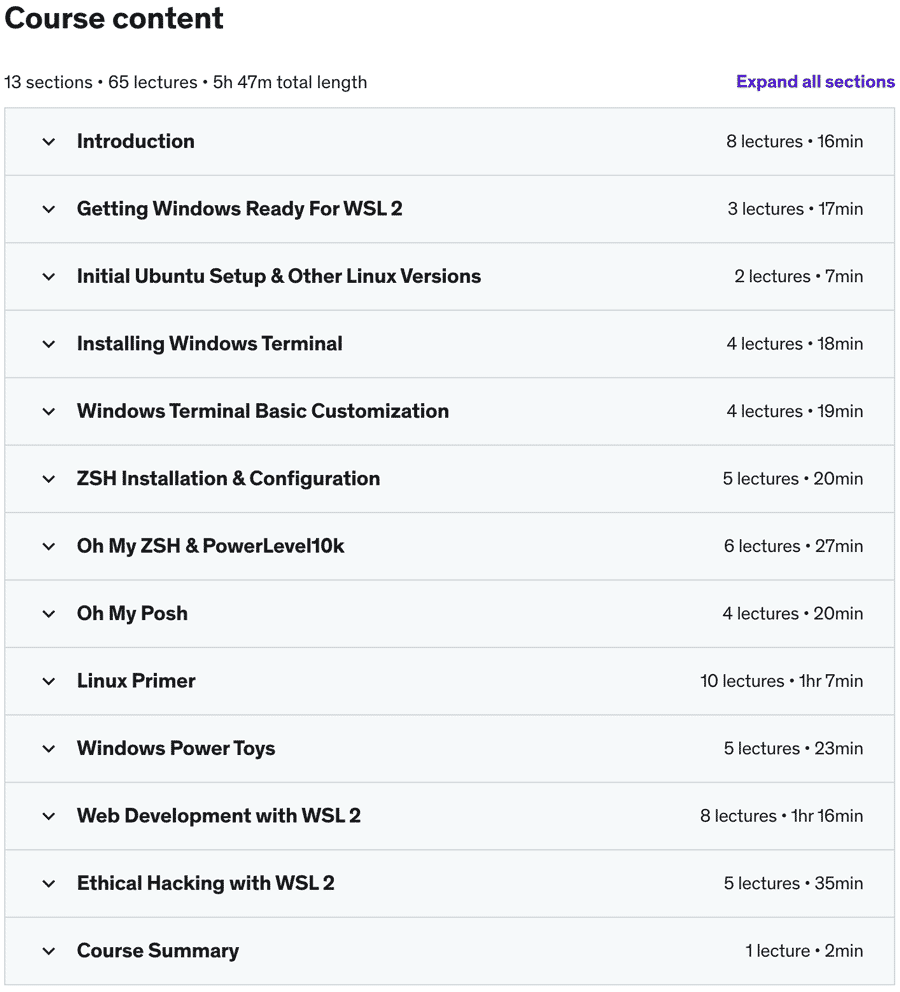900x992 pixels.
Task: Click the Course content heading
Action: point(114,18)
